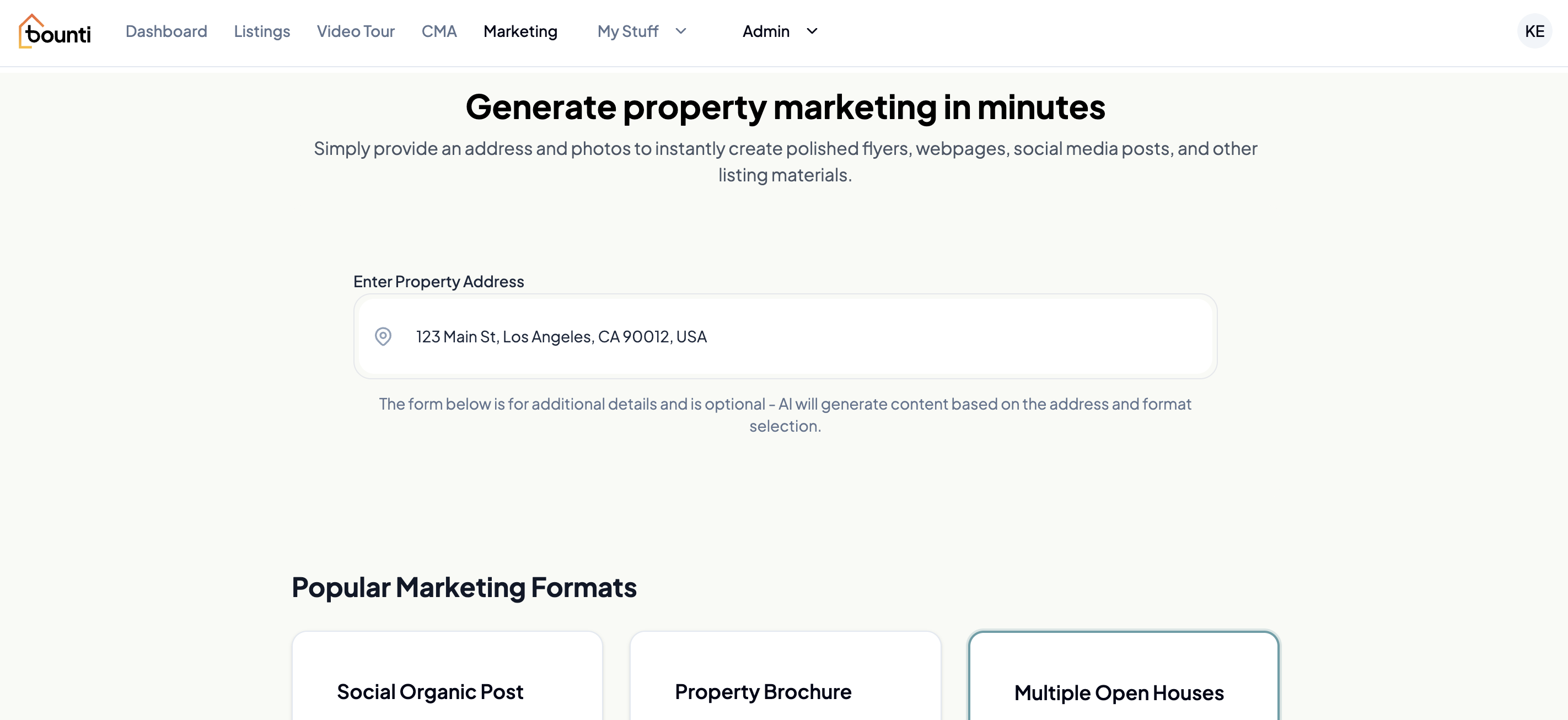Expand the My Stuff dropdown
1568x720 pixels.
[642, 31]
